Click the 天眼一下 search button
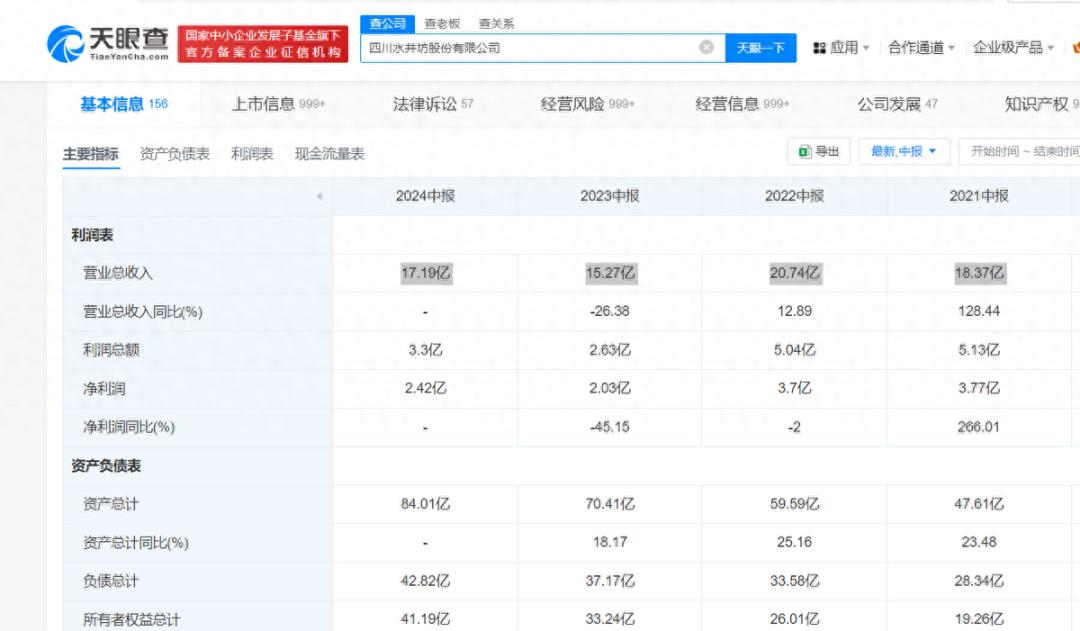This screenshot has width=1080, height=631. tap(760, 48)
